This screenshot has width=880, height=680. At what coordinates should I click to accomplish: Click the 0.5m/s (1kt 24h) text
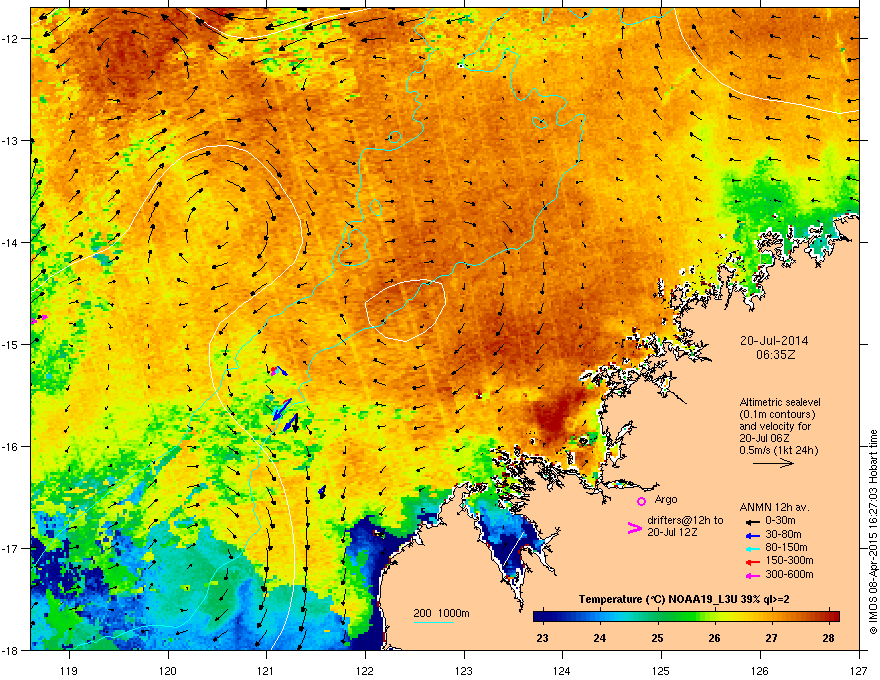pos(779,450)
